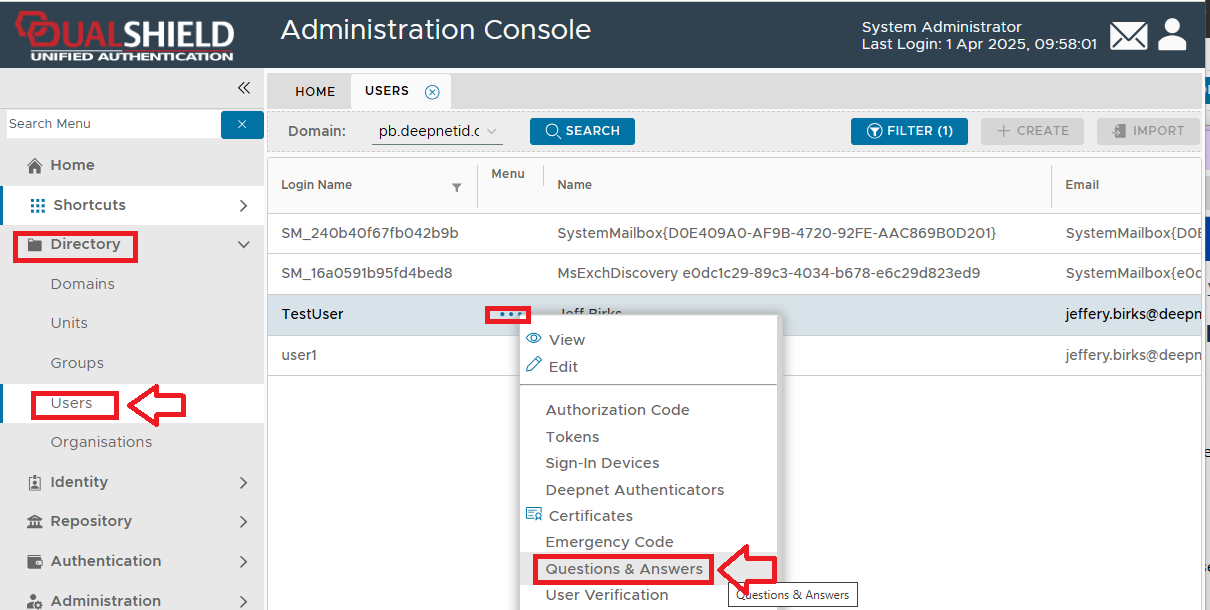Screen dimensions: 1210x610
Task: Click the Search Menu input field
Action: pos(112,124)
